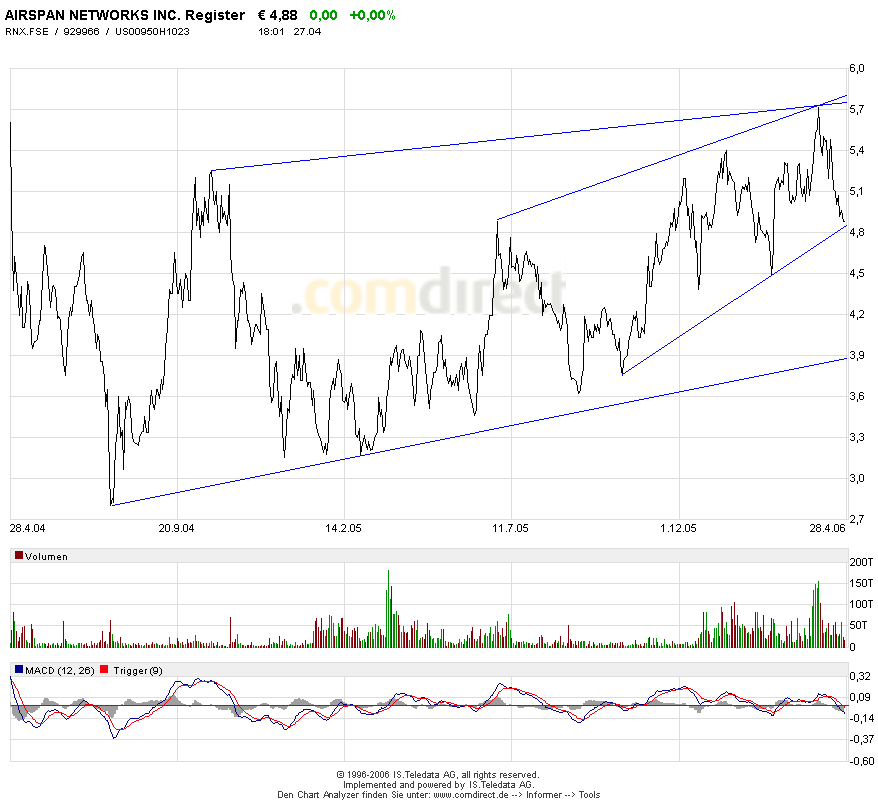Screen dimensions: 878x800
Task: Click the price axis label 3,0
Action: point(857,478)
